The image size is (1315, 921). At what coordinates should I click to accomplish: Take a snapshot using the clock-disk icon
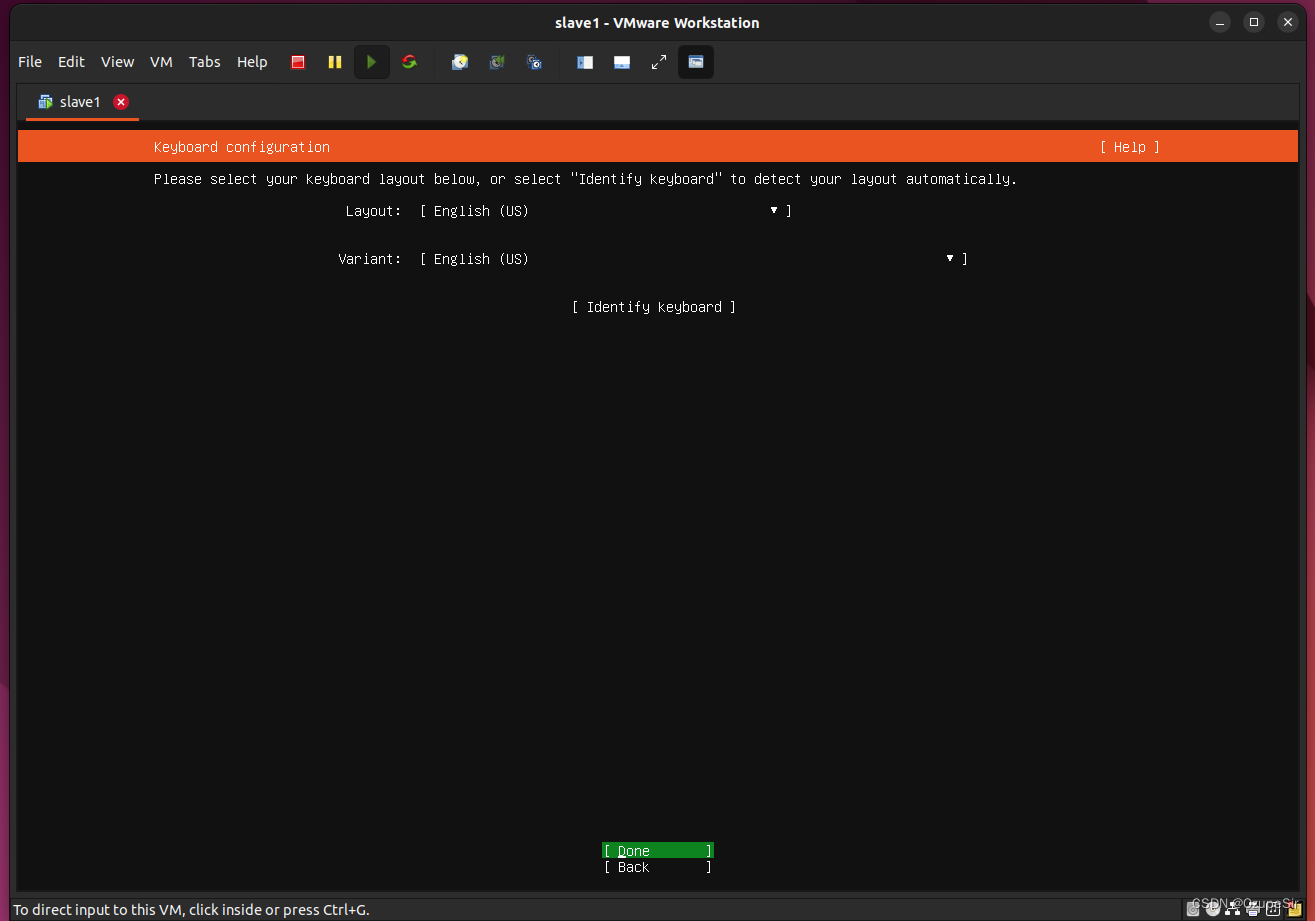click(x=460, y=62)
